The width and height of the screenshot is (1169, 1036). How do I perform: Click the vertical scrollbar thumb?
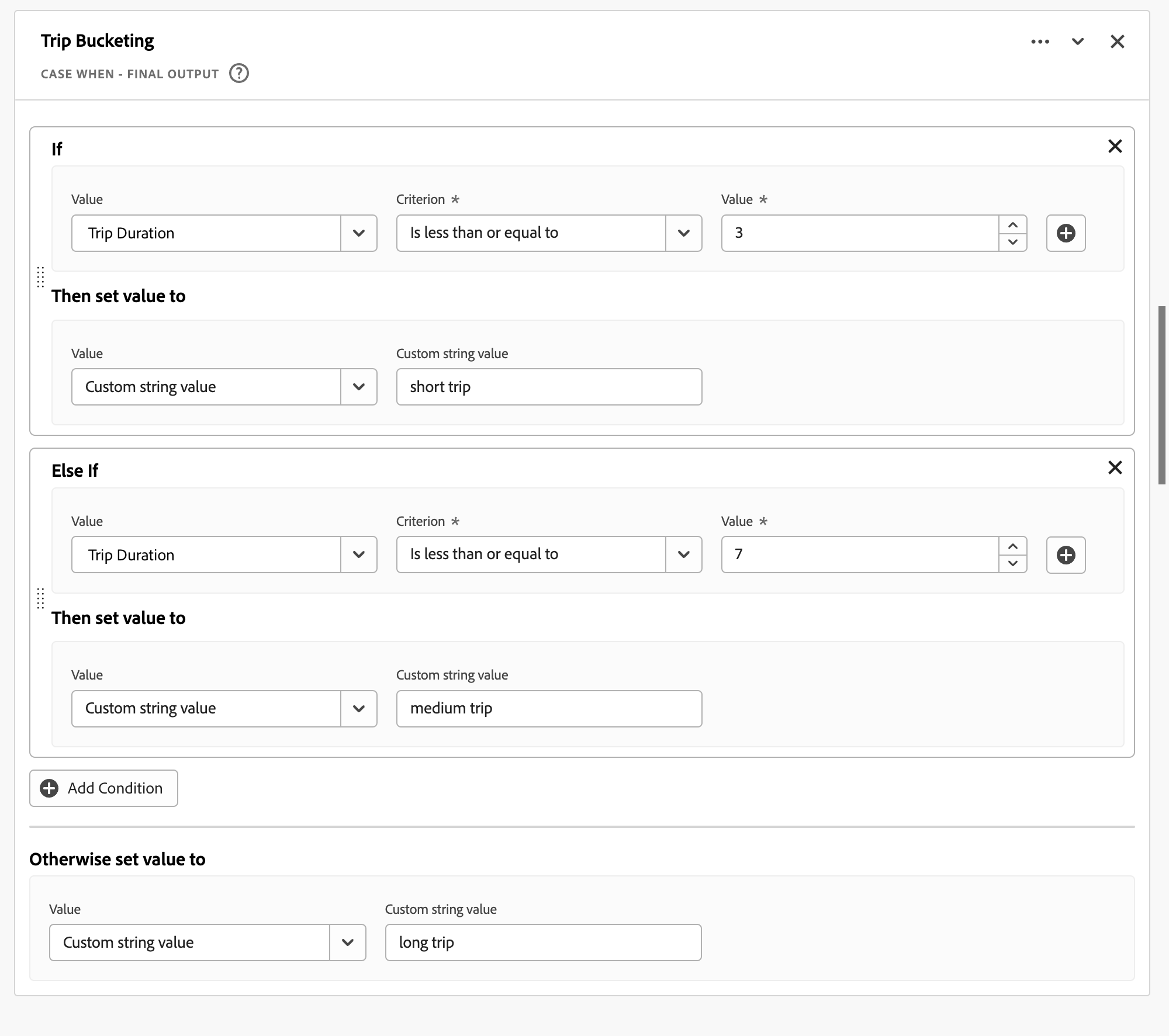[x=1161, y=395]
